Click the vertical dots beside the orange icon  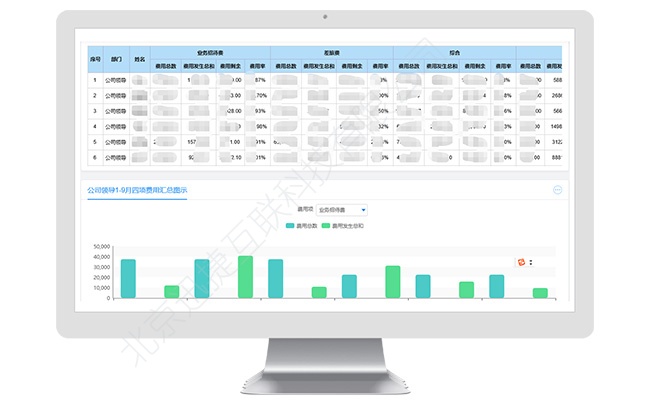pos(531,262)
